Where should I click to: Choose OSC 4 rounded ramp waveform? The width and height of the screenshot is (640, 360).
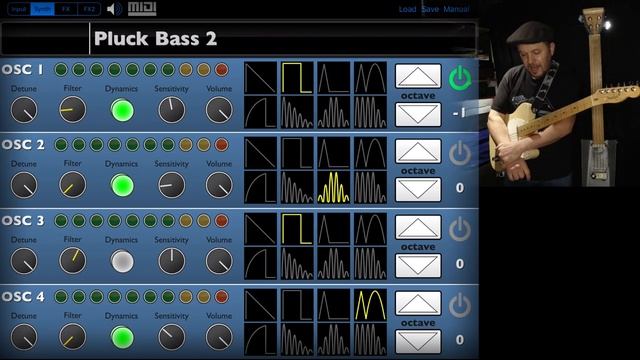pos(260,339)
